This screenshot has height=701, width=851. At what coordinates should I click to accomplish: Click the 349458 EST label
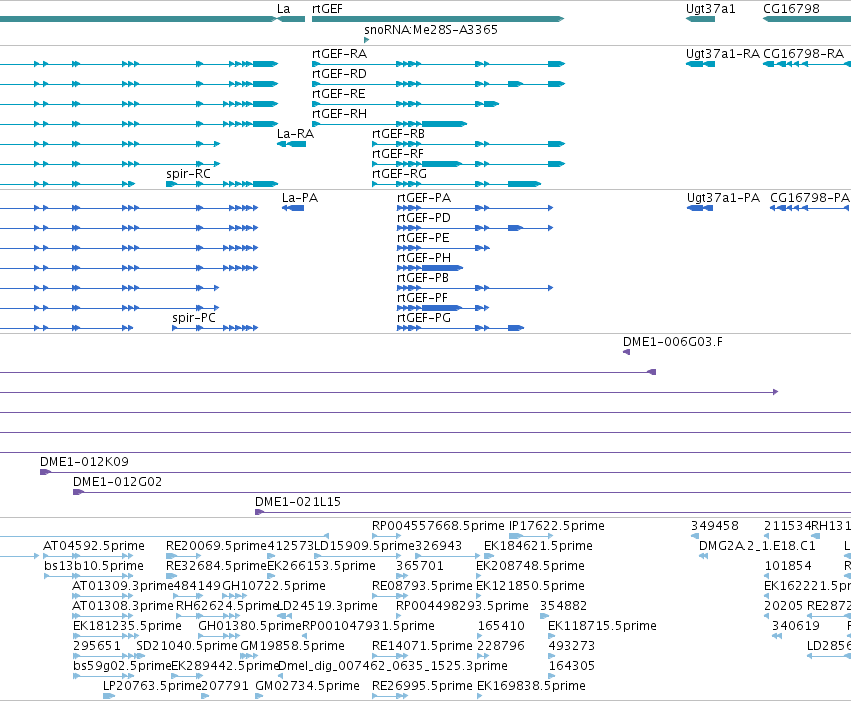click(x=714, y=526)
